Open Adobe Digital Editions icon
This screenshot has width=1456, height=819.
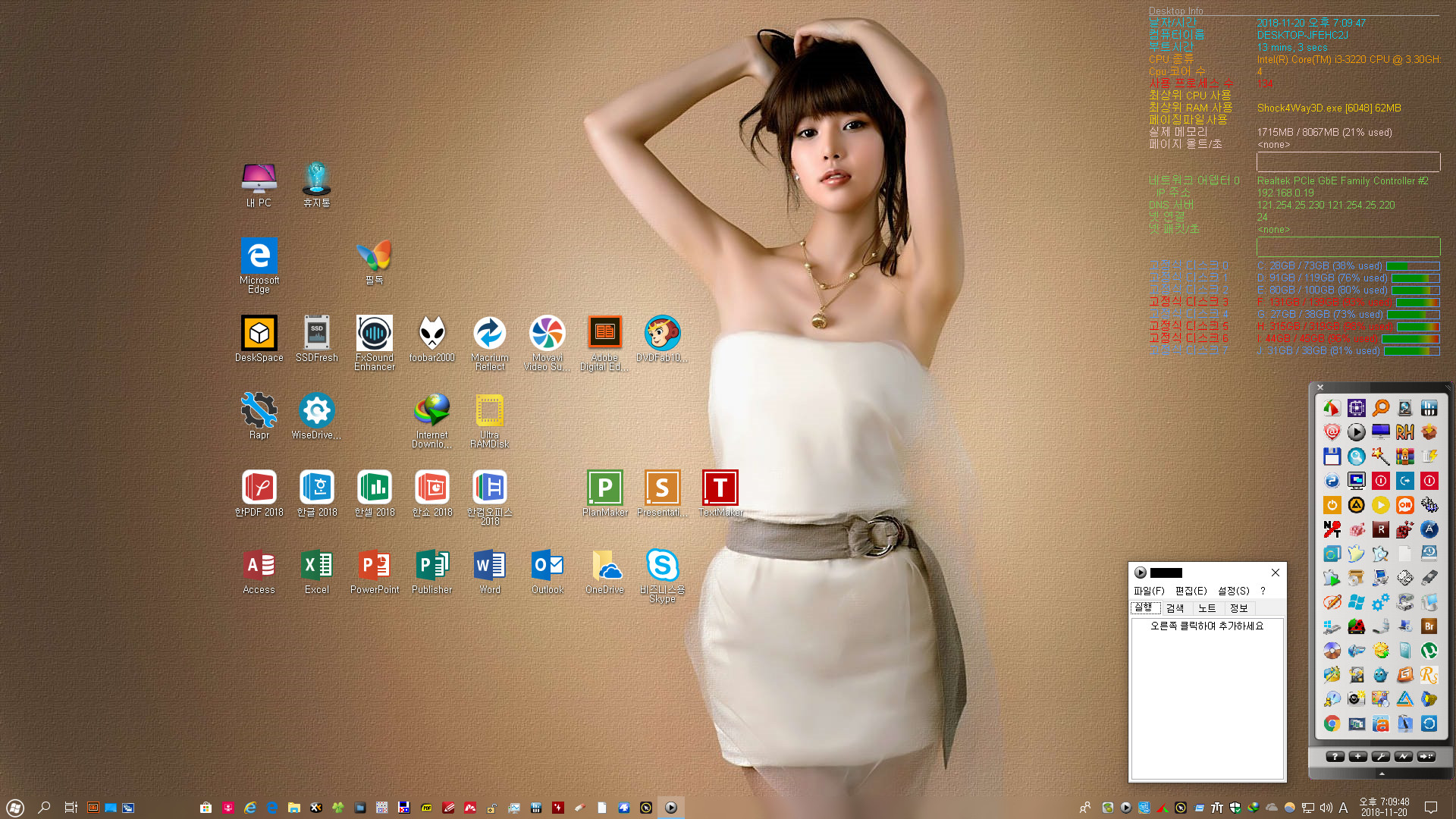[604, 343]
